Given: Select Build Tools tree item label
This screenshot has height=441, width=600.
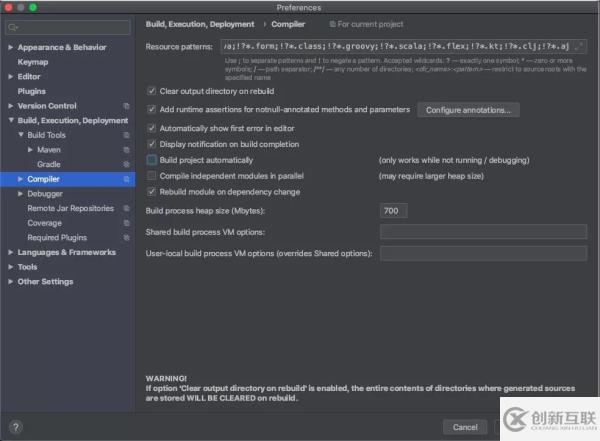Looking at the screenshot, I should pyautogui.click(x=46, y=135).
